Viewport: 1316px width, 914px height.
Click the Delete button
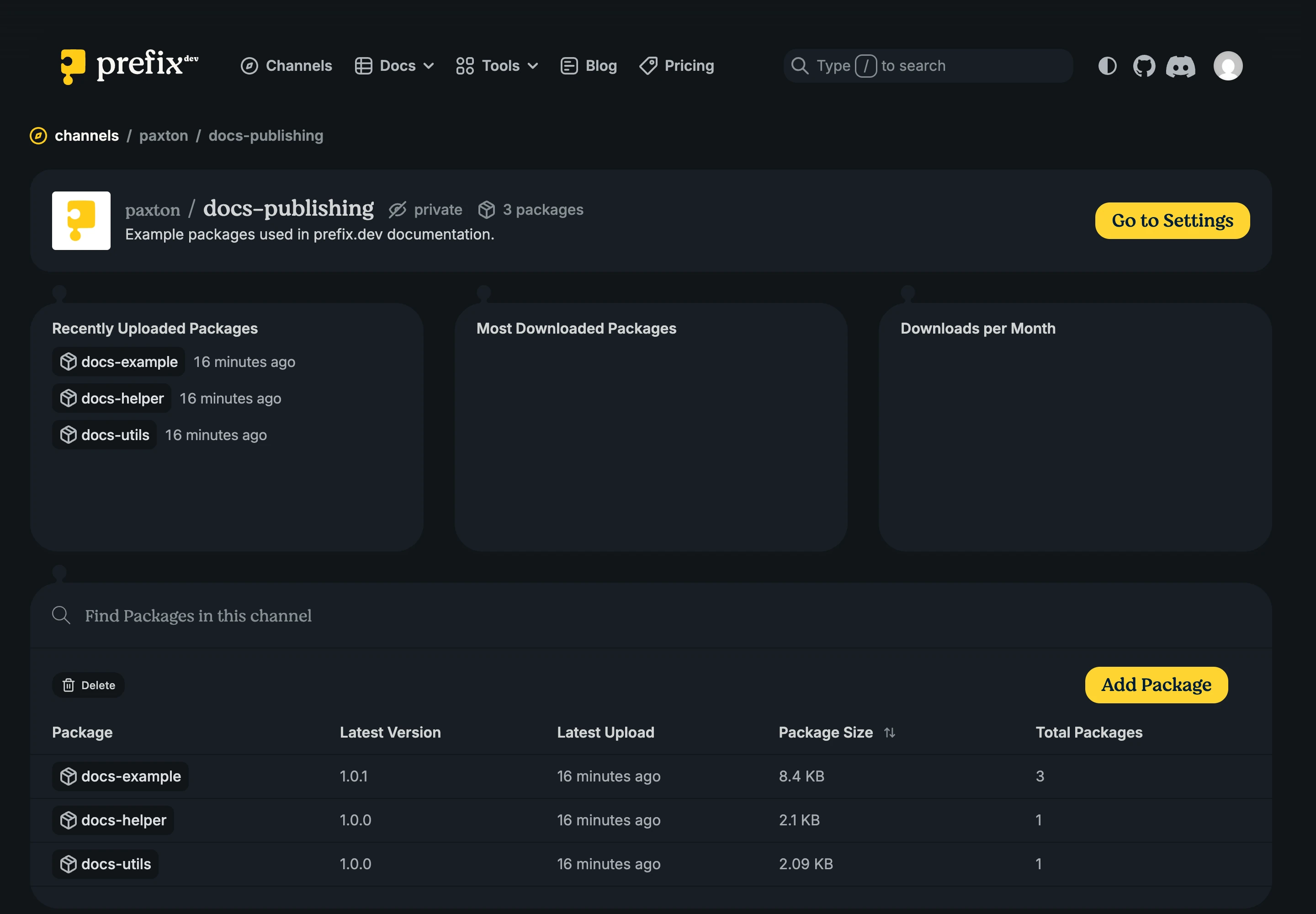88,685
